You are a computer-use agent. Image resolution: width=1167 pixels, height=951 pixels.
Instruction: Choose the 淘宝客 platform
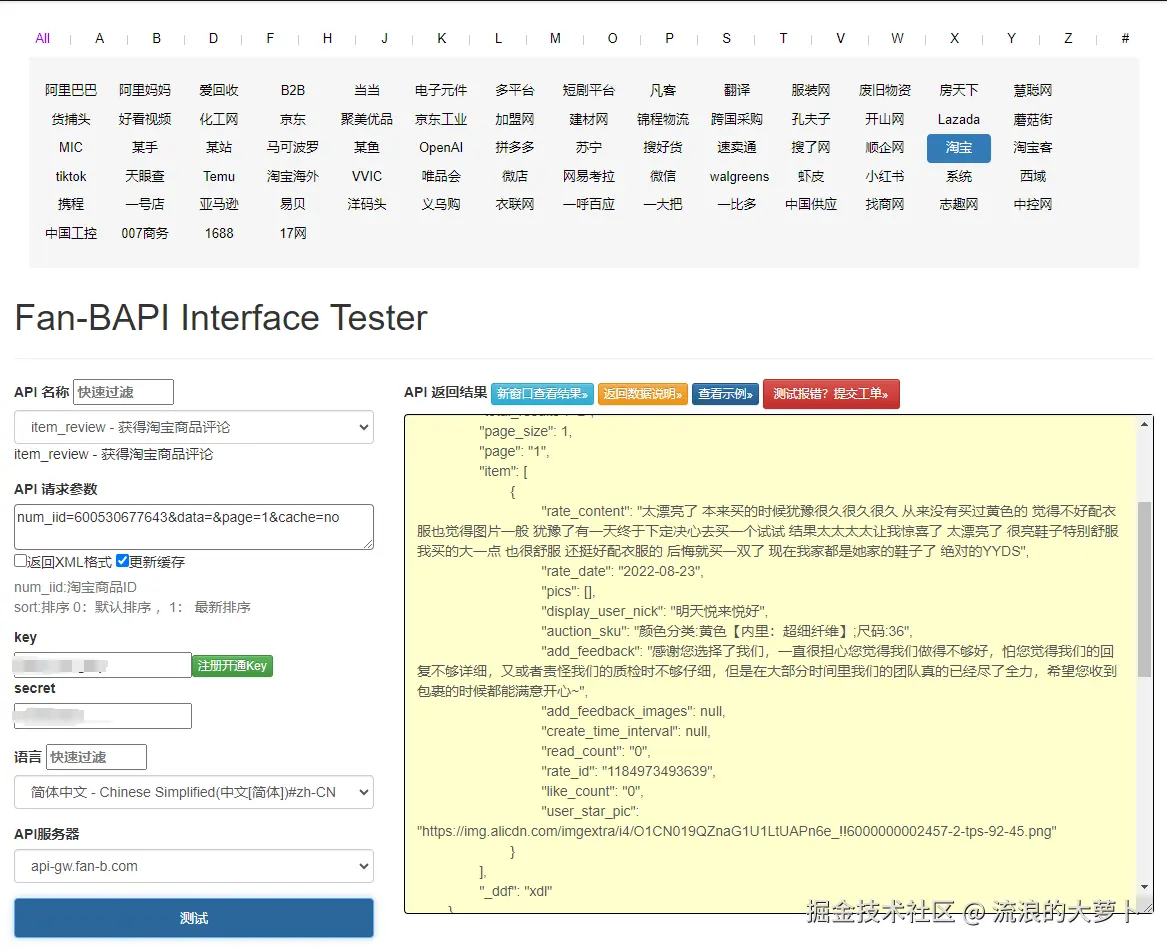tap(1032, 147)
